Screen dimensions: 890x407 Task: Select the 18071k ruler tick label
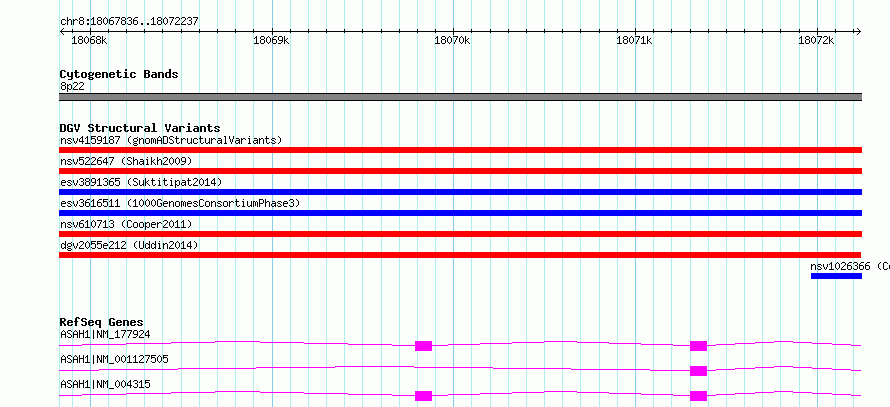(634, 40)
